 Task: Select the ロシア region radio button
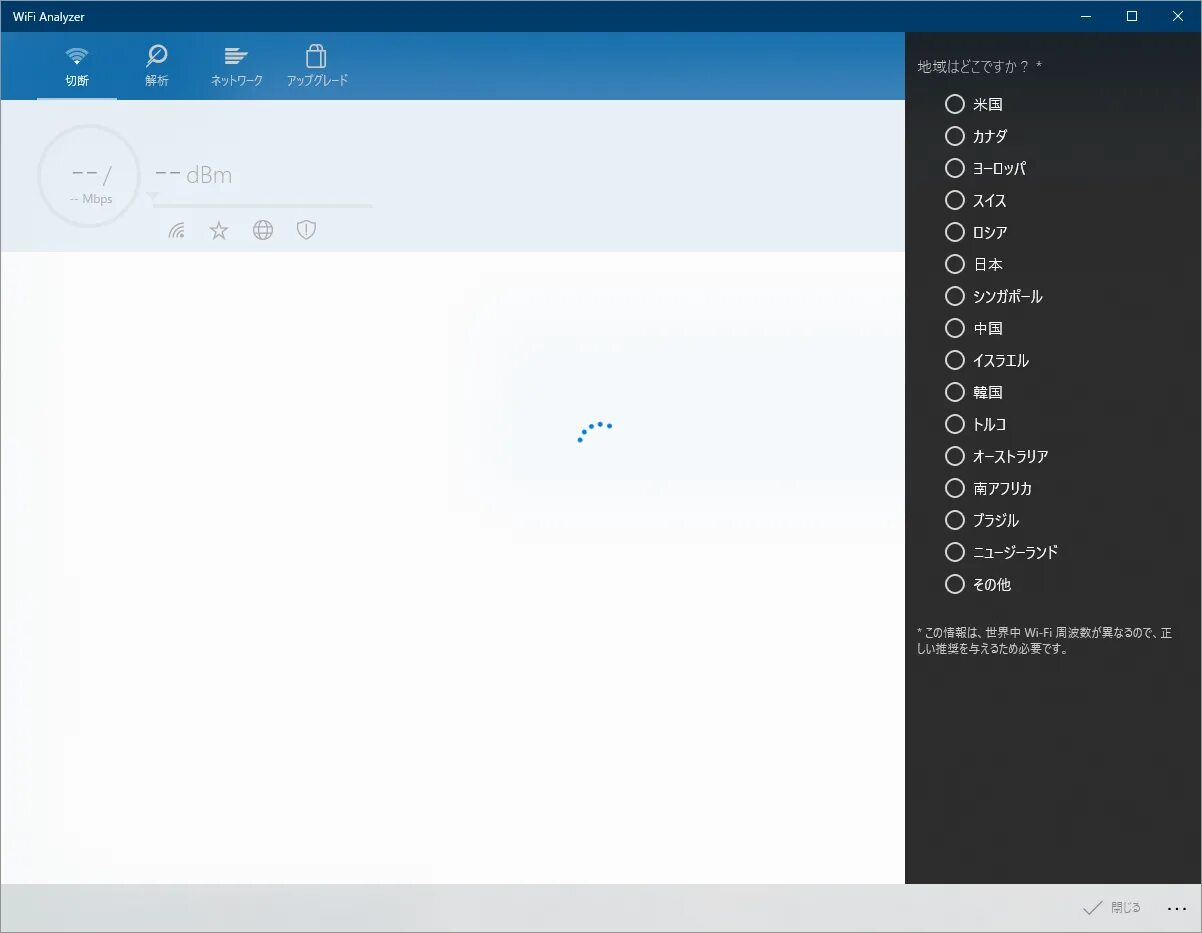(x=955, y=232)
